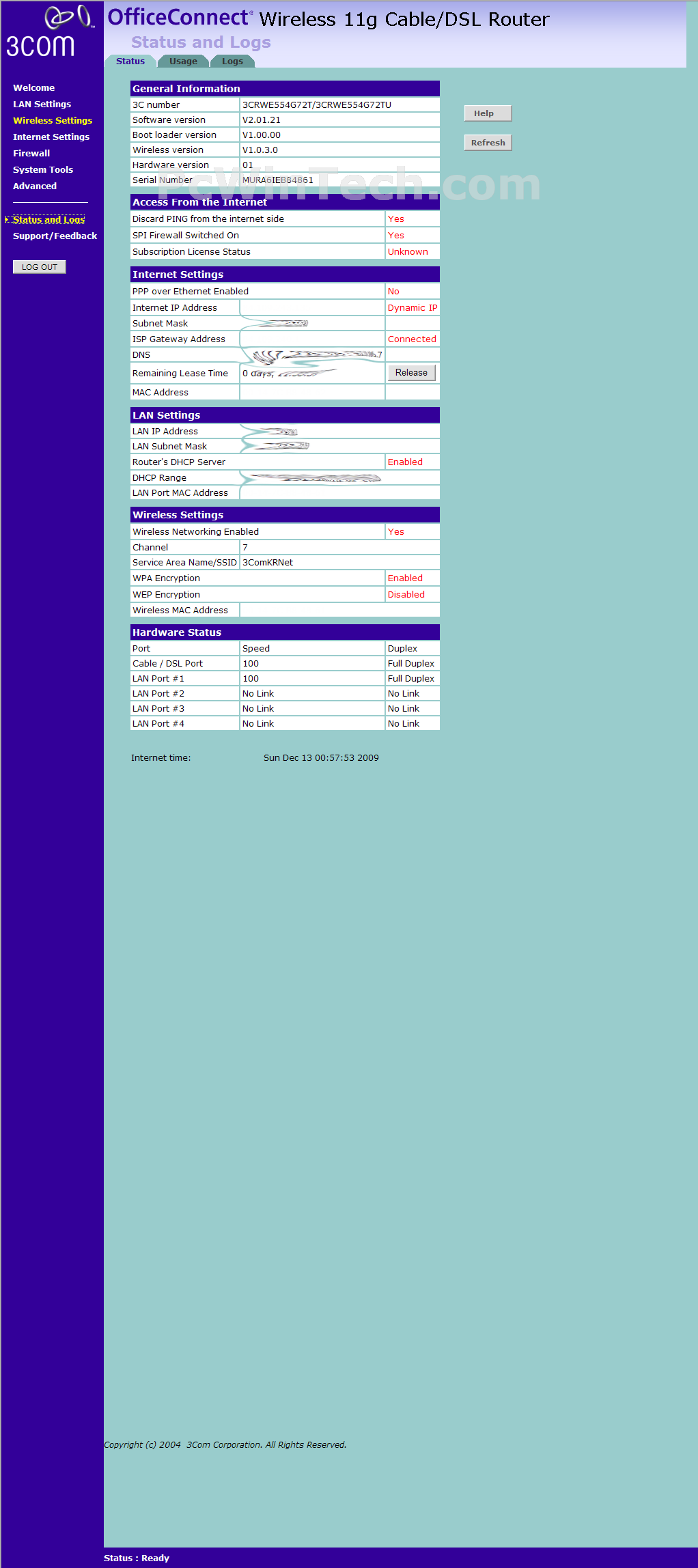Click the Connected status text
The height and width of the screenshot is (1568, 698).
pos(412,339)
